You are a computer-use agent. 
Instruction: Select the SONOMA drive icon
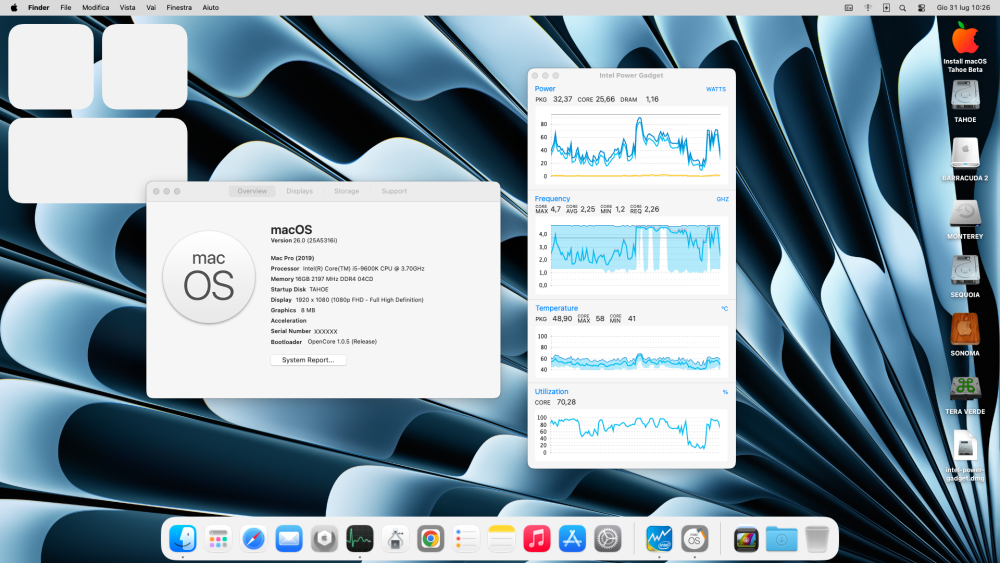point(965,334)
